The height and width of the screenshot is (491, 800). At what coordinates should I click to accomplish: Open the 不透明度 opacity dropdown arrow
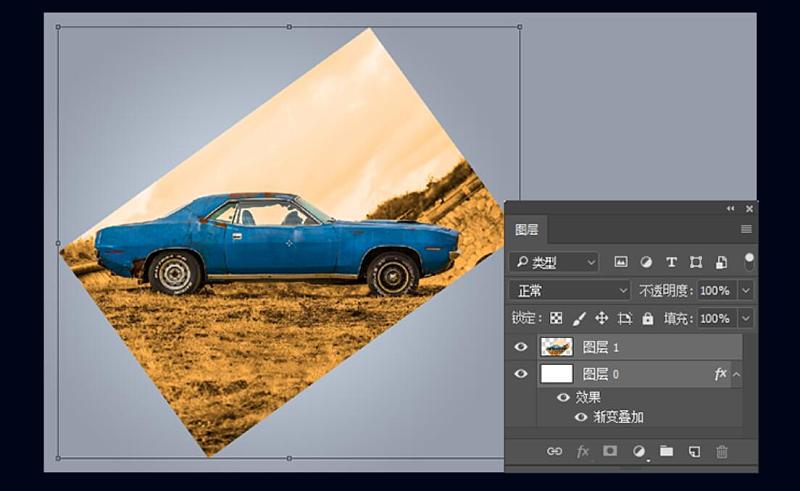pyautogui.click(x=746, y=290)
